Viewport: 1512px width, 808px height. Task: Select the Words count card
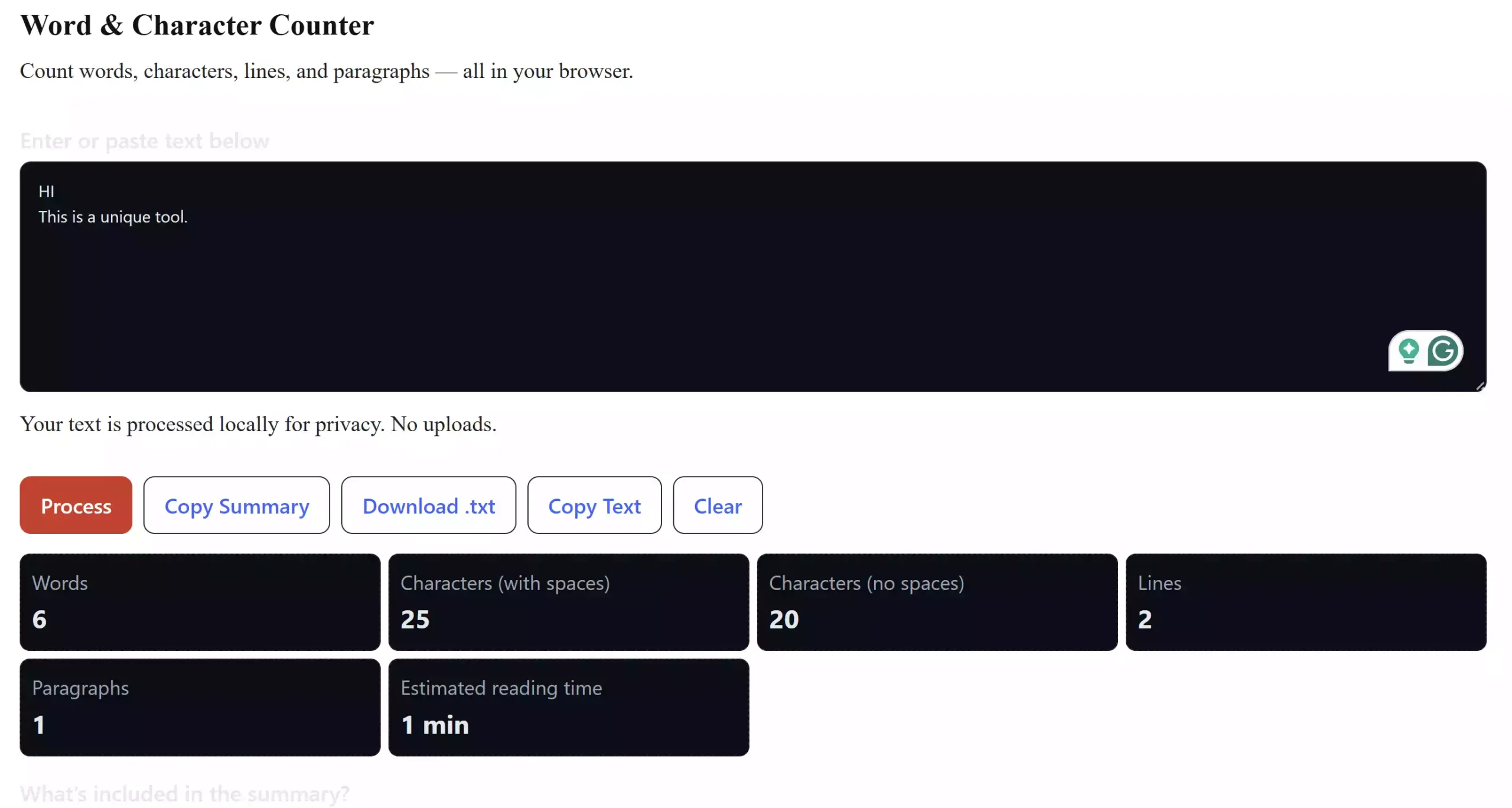tap(200, 602)
